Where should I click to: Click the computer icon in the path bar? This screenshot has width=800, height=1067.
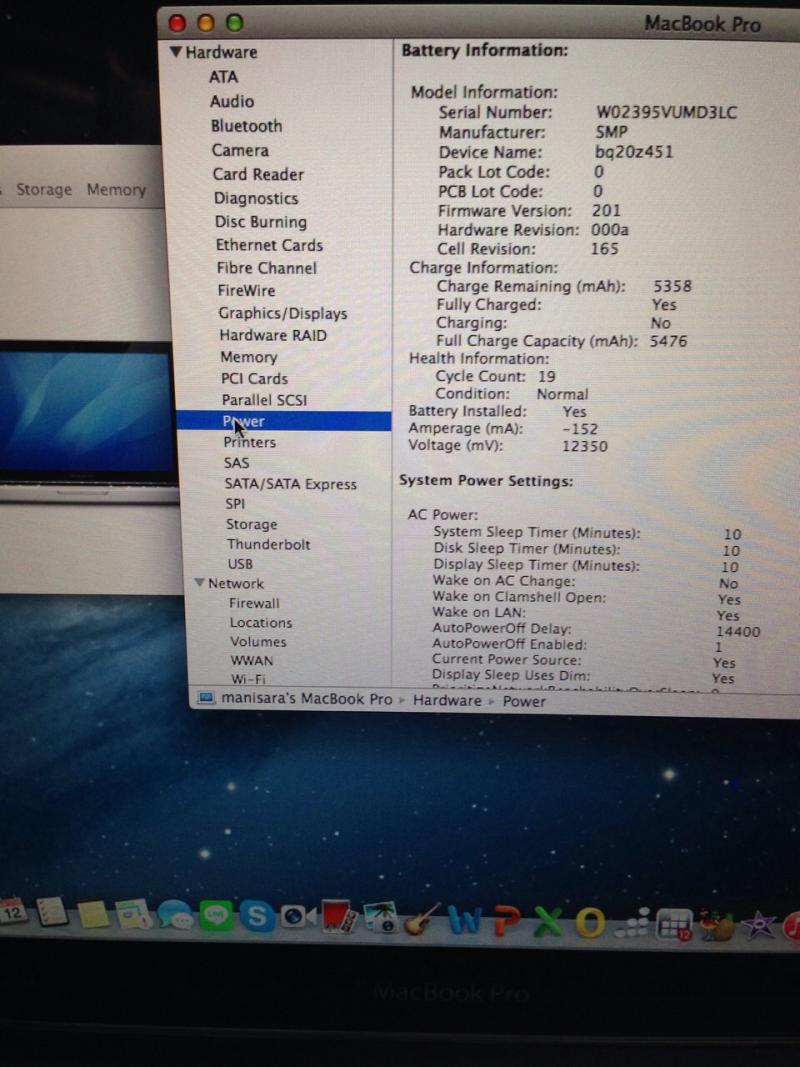pyautogui.click(x=206, y=697)
